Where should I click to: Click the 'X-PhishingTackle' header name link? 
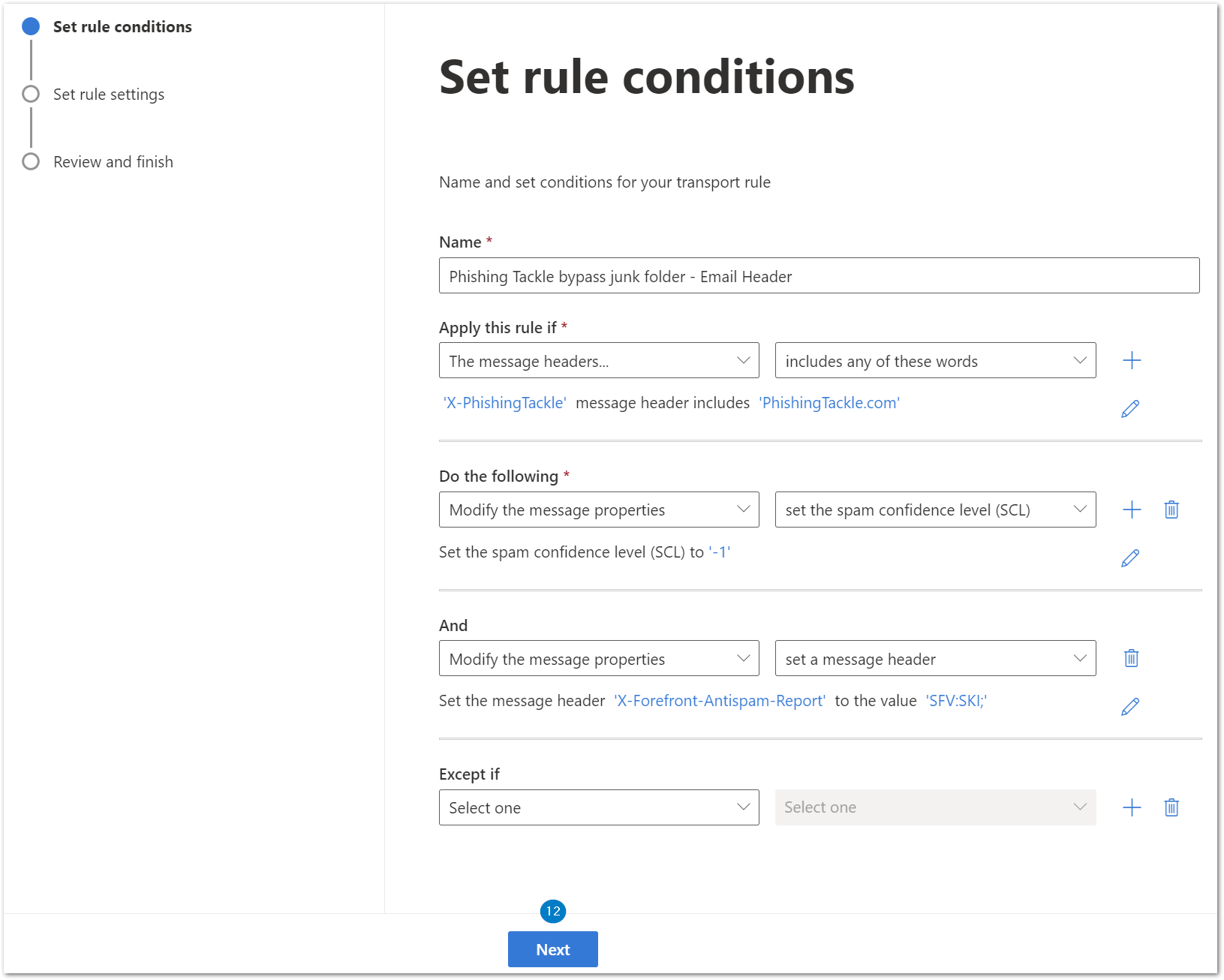(505, 403)
